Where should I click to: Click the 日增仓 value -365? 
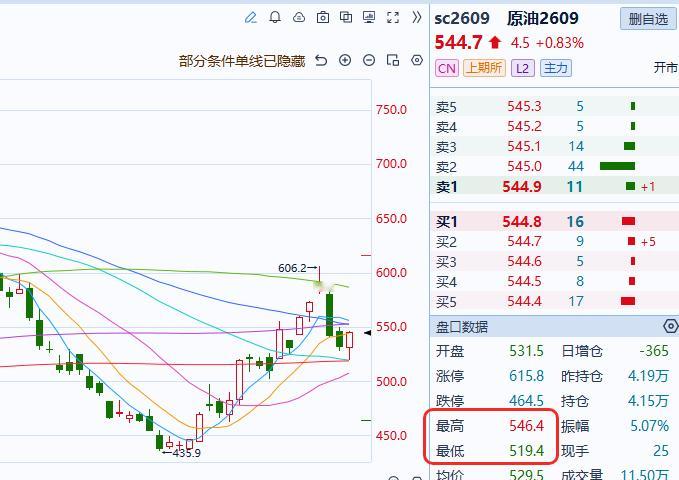654,350
